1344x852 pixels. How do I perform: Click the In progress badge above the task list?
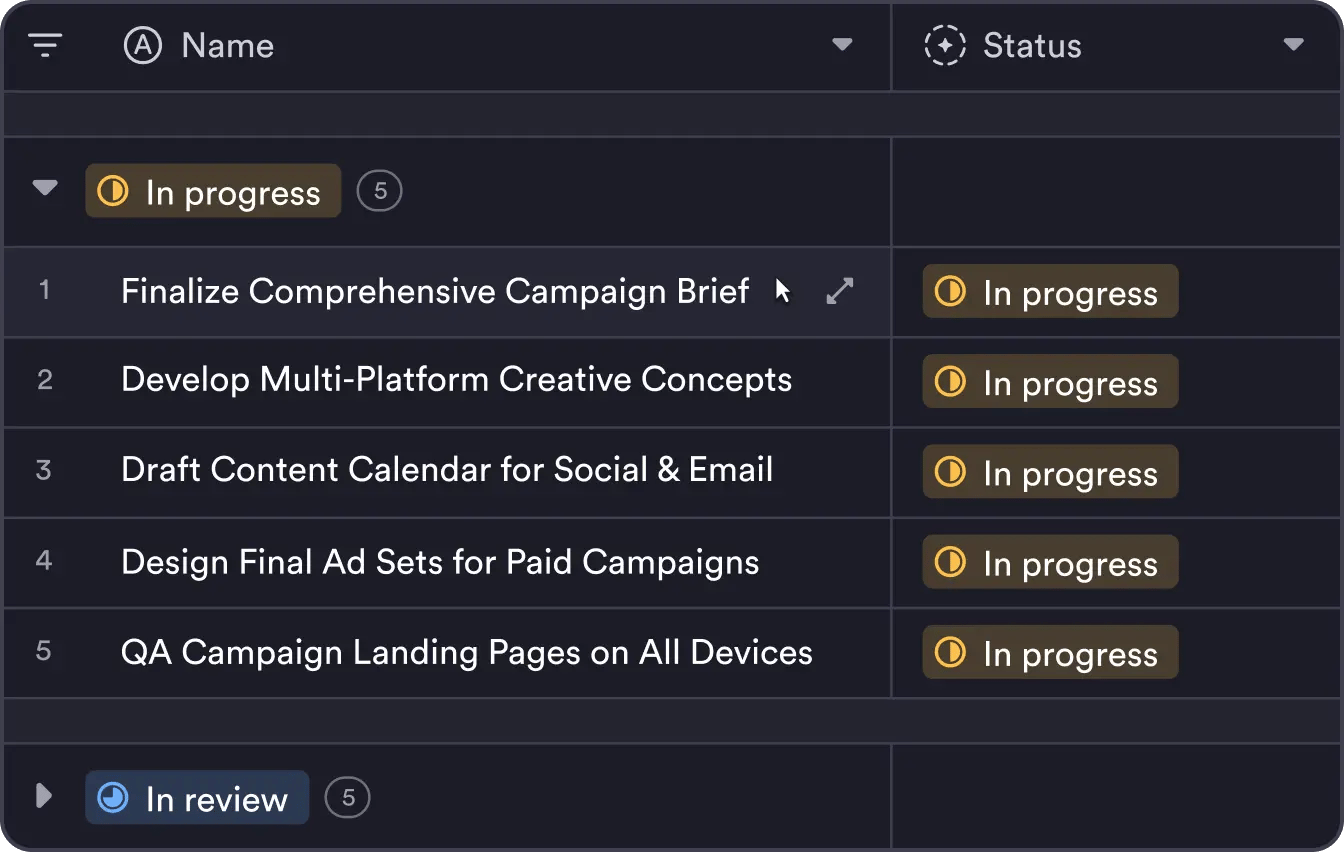[x=212, y=191]
